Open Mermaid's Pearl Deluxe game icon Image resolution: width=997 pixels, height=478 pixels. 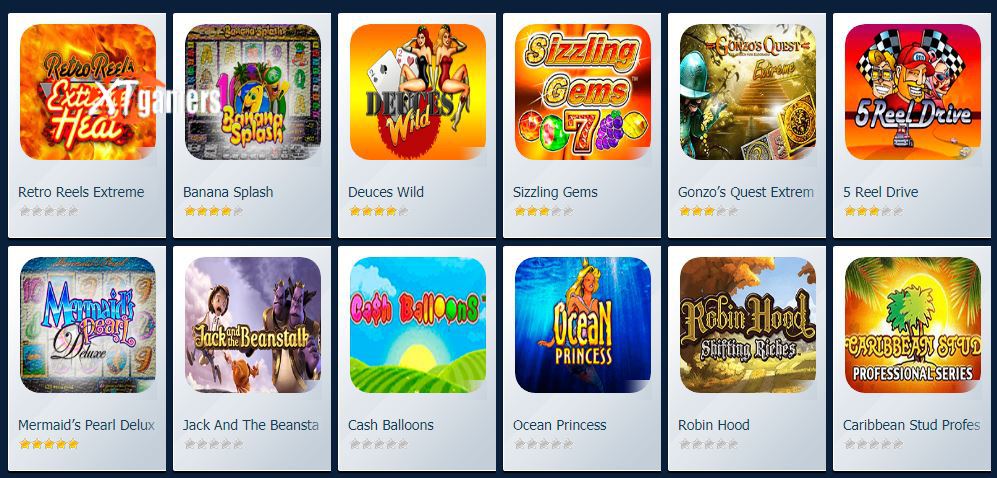[88, 325]
